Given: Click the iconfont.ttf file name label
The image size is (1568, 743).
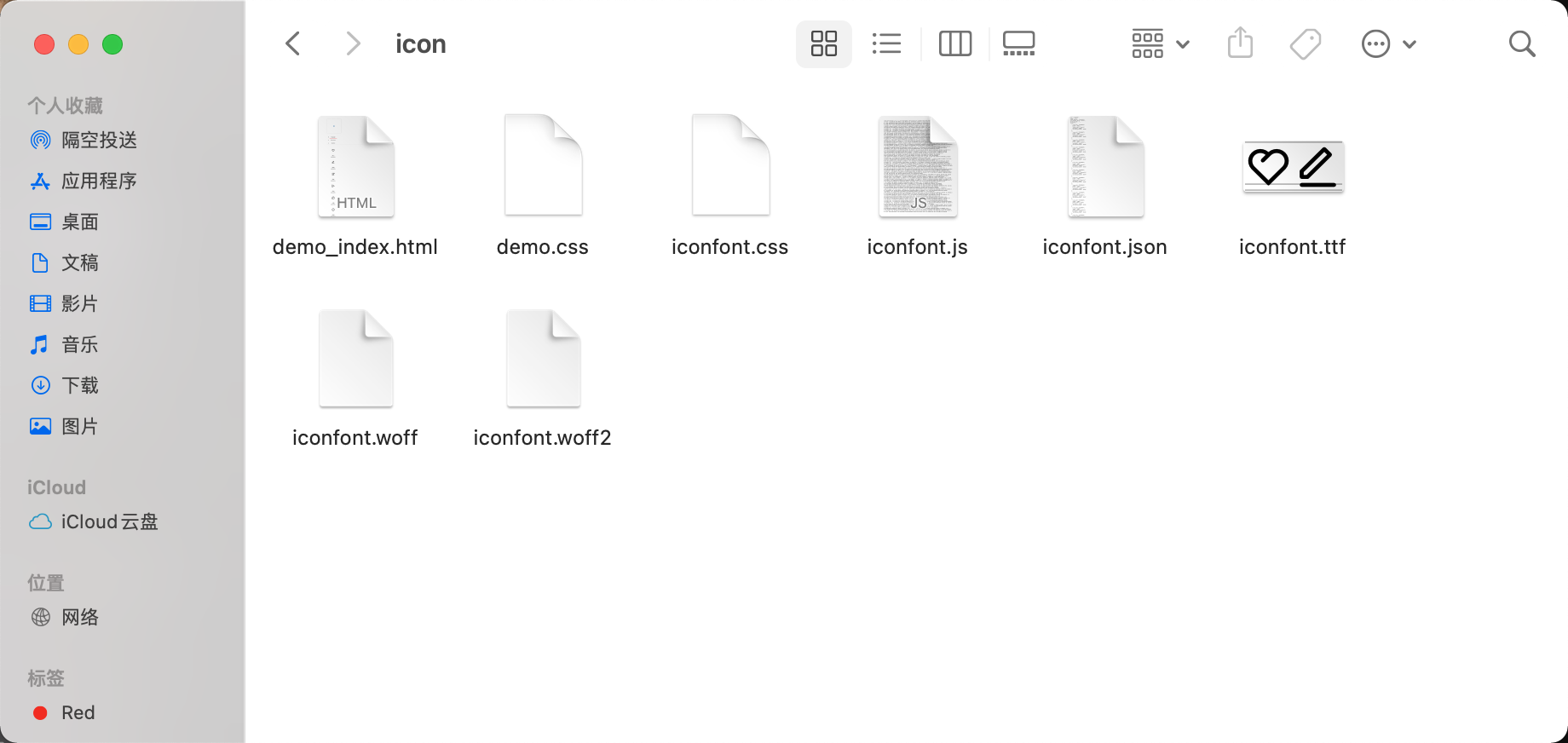Looking at the screenshot, I should point(1293,247).
